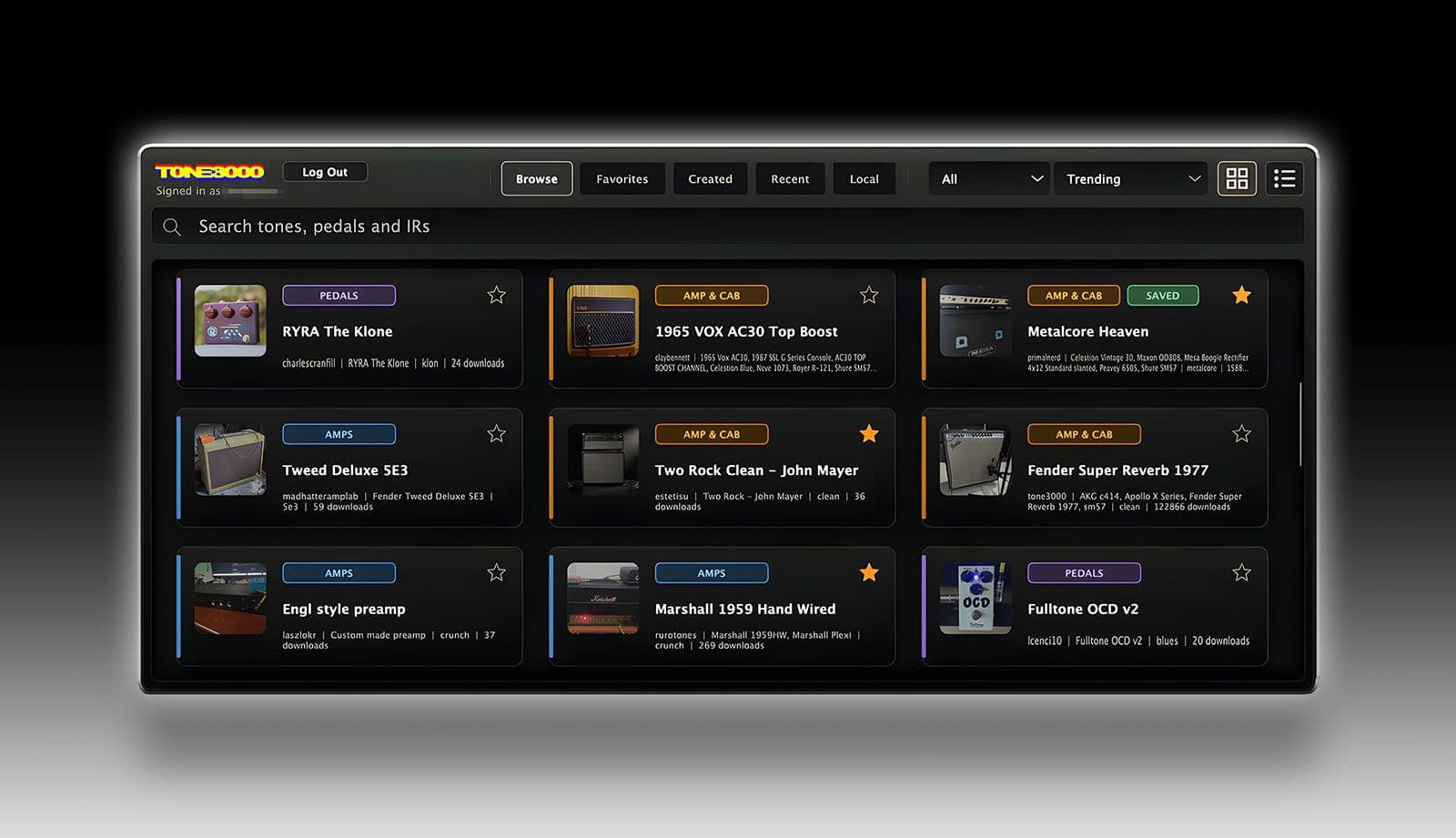
Task: Unfavorite the Metalcore Heaven tone
Action: coord(1241,295)
